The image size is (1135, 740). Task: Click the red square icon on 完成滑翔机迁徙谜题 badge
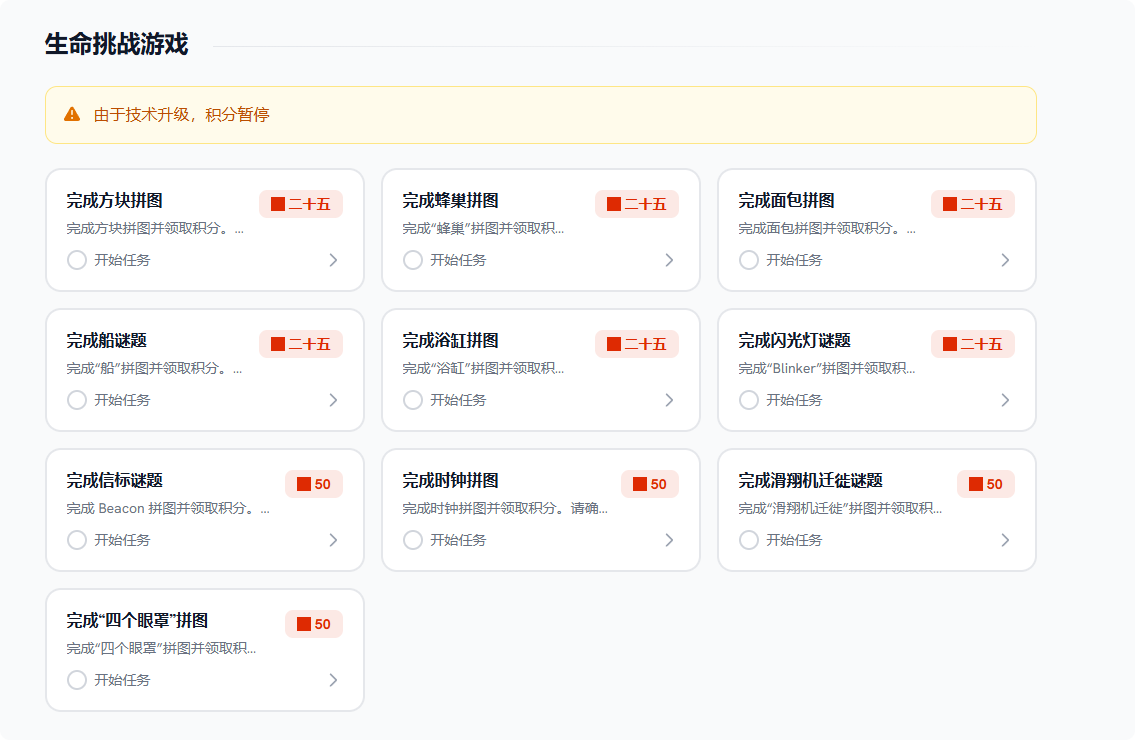pos(976,484)
